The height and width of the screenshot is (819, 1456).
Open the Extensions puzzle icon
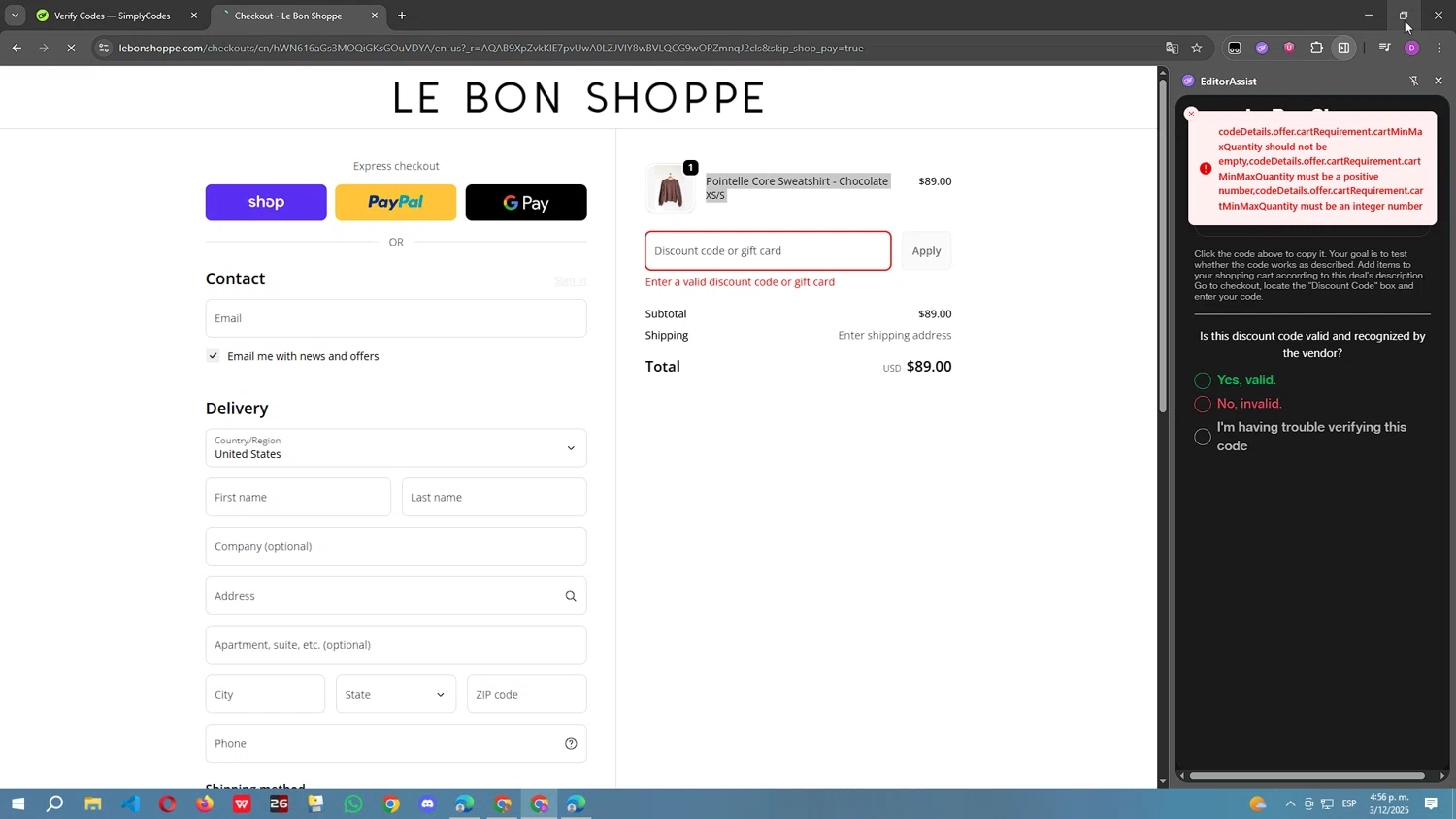[x=1316, y=48]
